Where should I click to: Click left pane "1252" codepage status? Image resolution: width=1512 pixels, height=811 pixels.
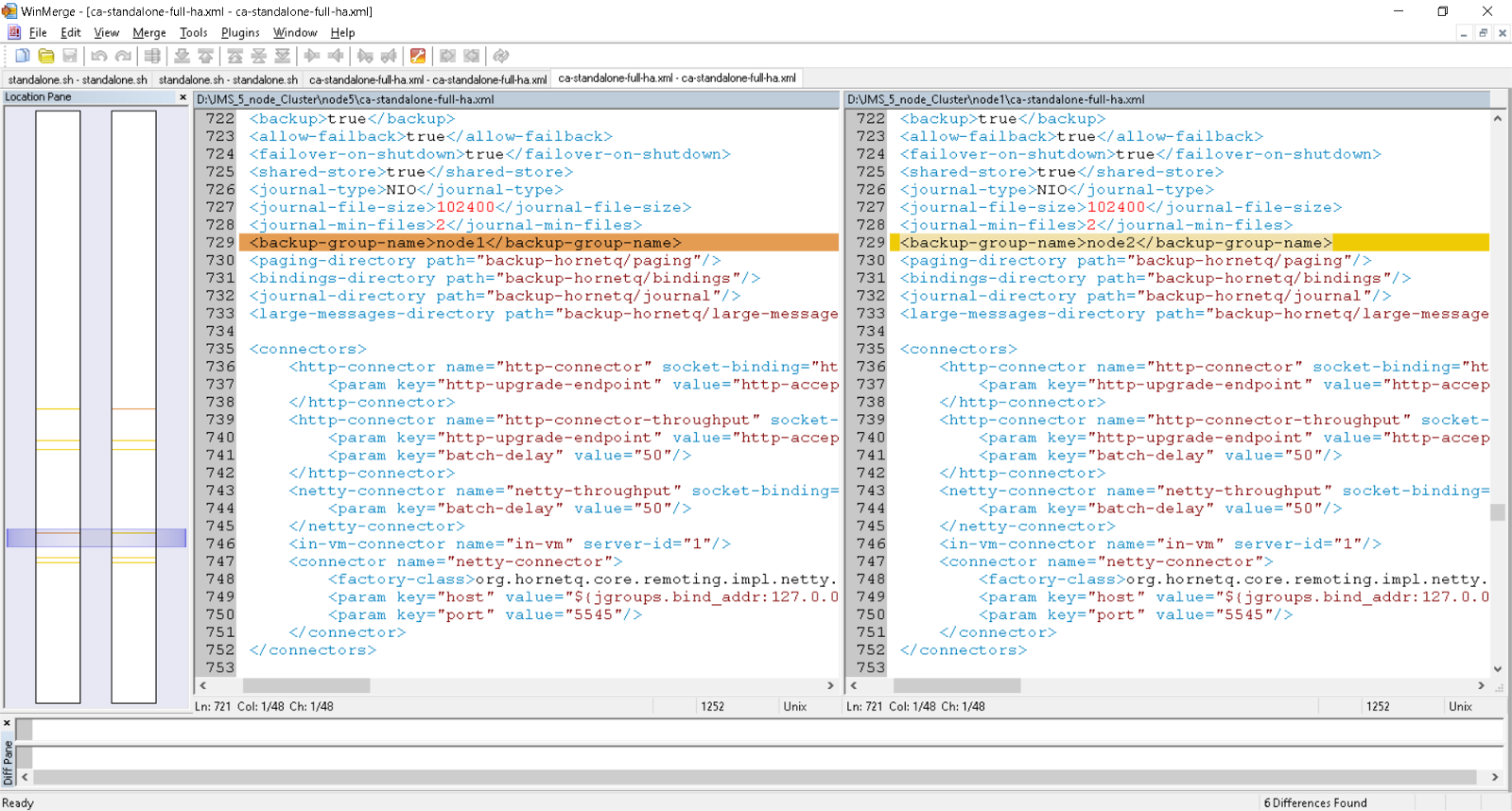click(x=713, y=707)
